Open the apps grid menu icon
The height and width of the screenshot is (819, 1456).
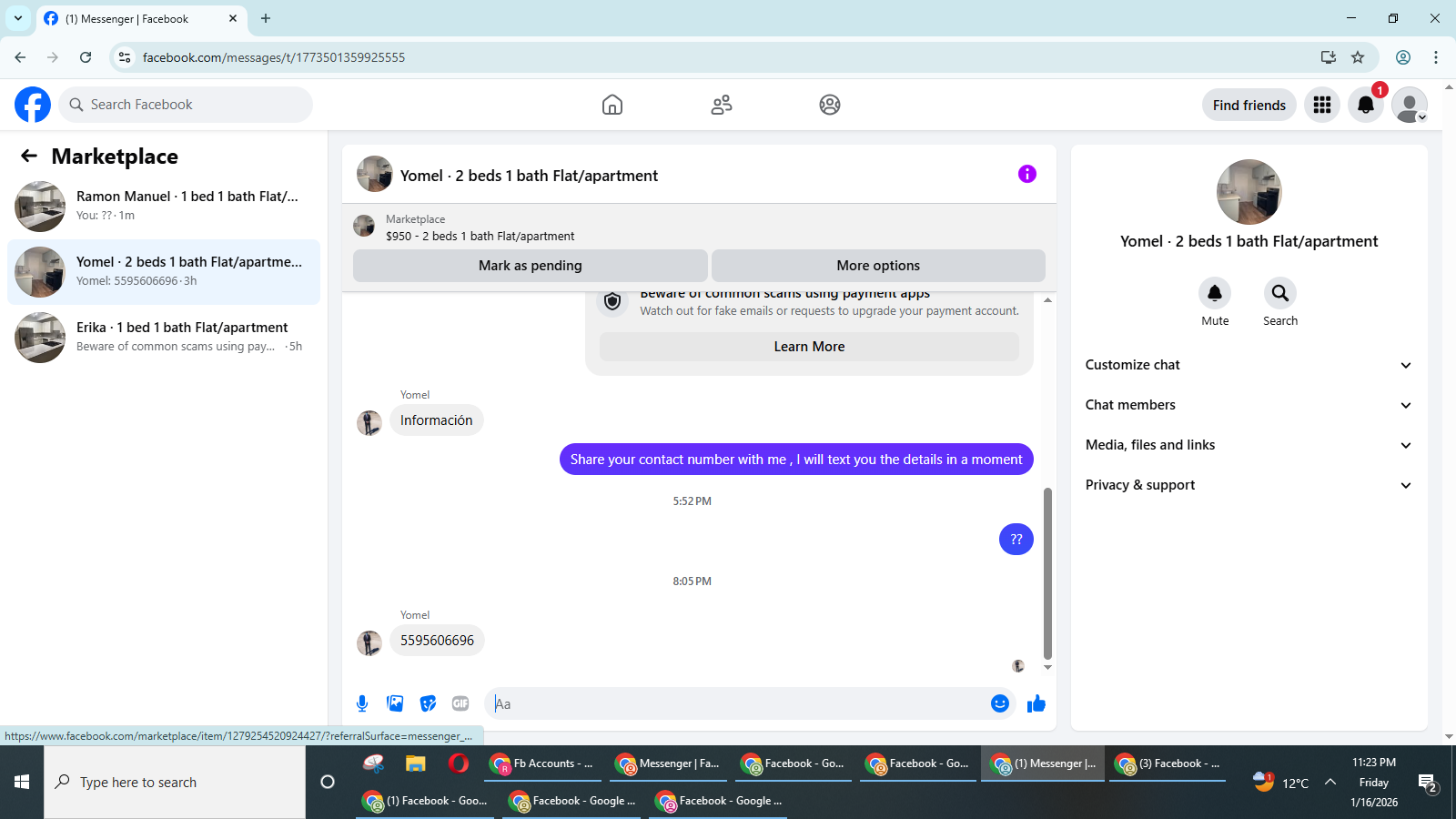click(1322, 105)
